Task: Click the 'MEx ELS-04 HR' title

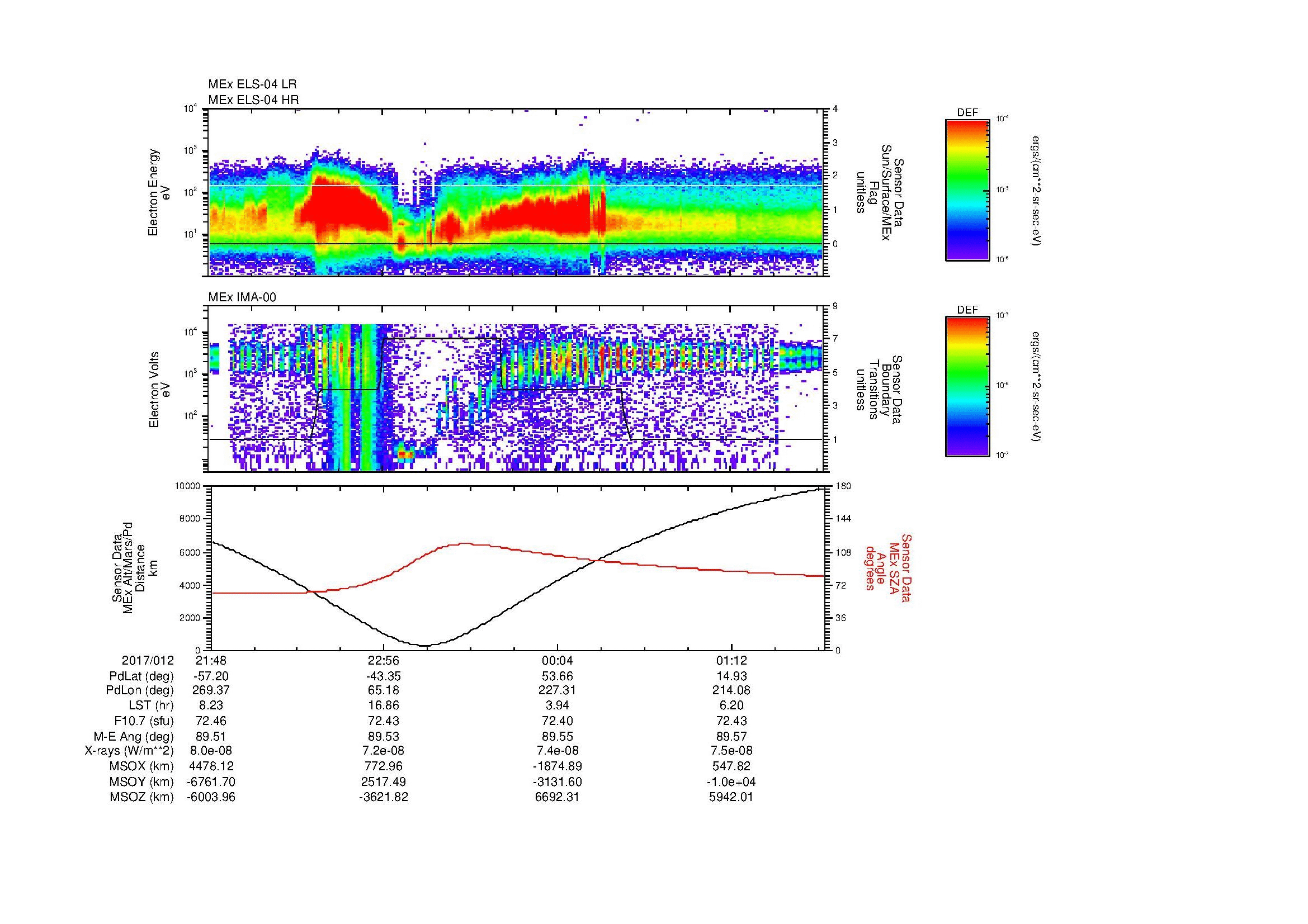Action: point(253,100)
